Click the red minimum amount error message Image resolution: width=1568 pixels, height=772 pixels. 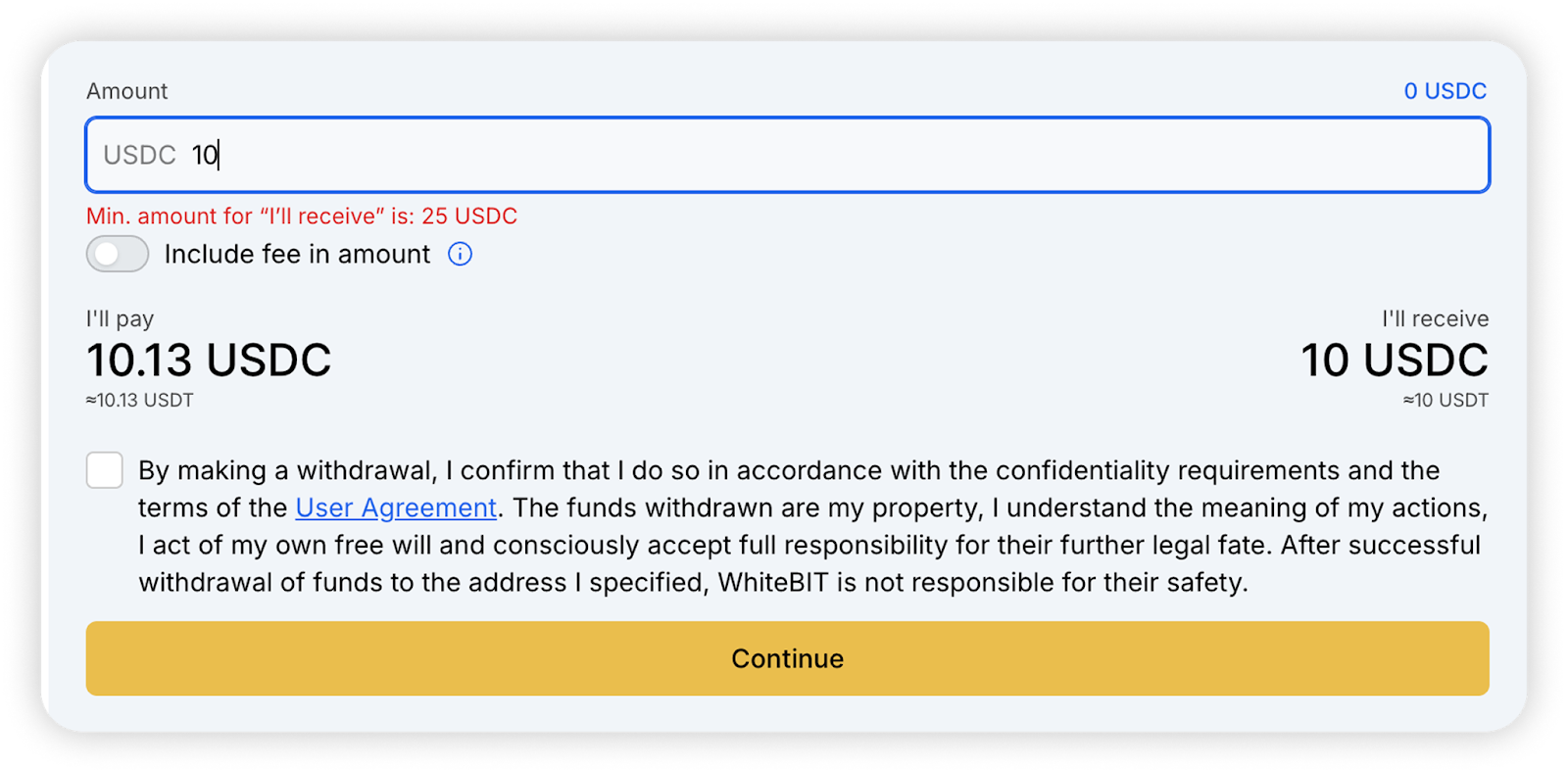(302, 216)
